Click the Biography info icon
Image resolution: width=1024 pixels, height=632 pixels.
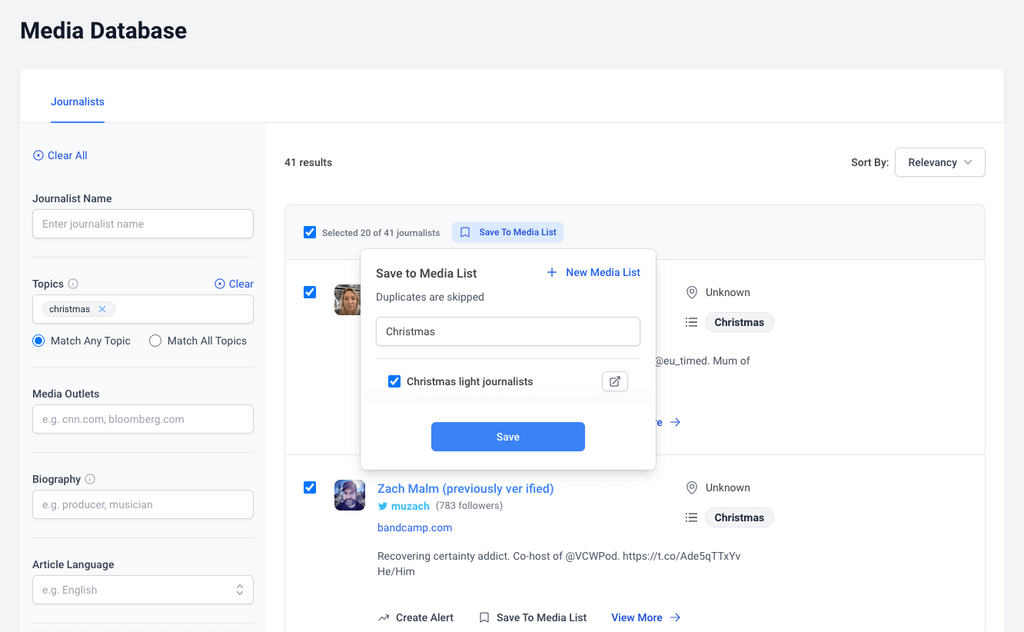(90, 479)
